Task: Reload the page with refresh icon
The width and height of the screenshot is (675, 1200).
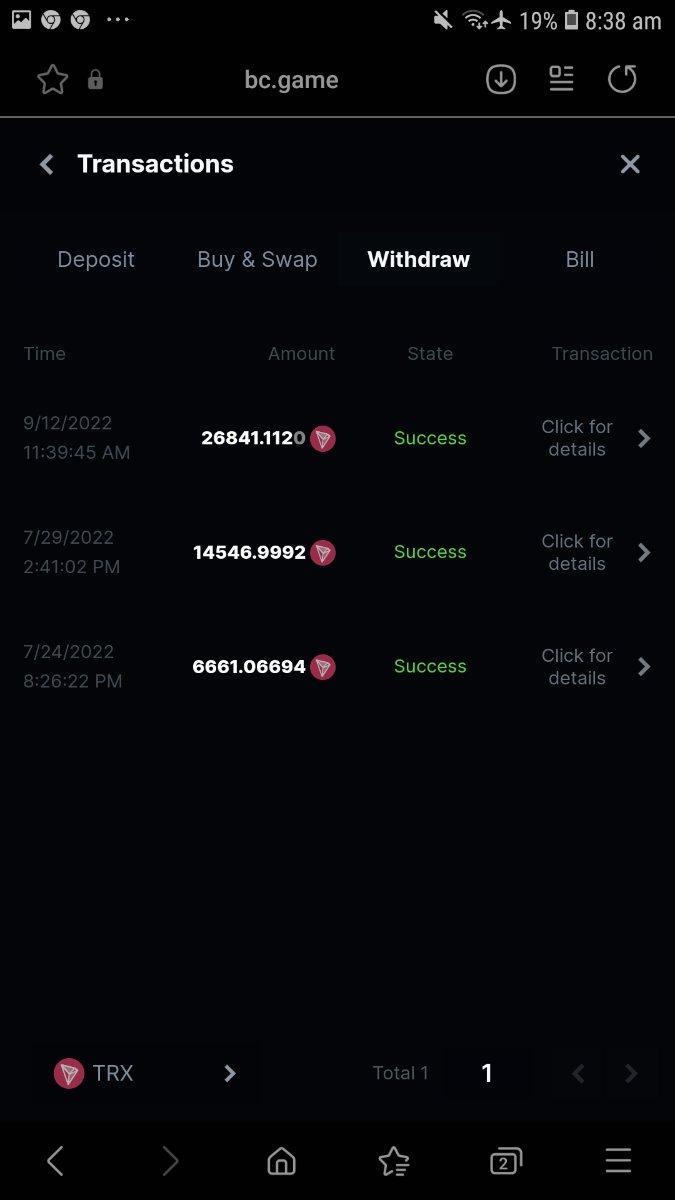Action: 622,80
